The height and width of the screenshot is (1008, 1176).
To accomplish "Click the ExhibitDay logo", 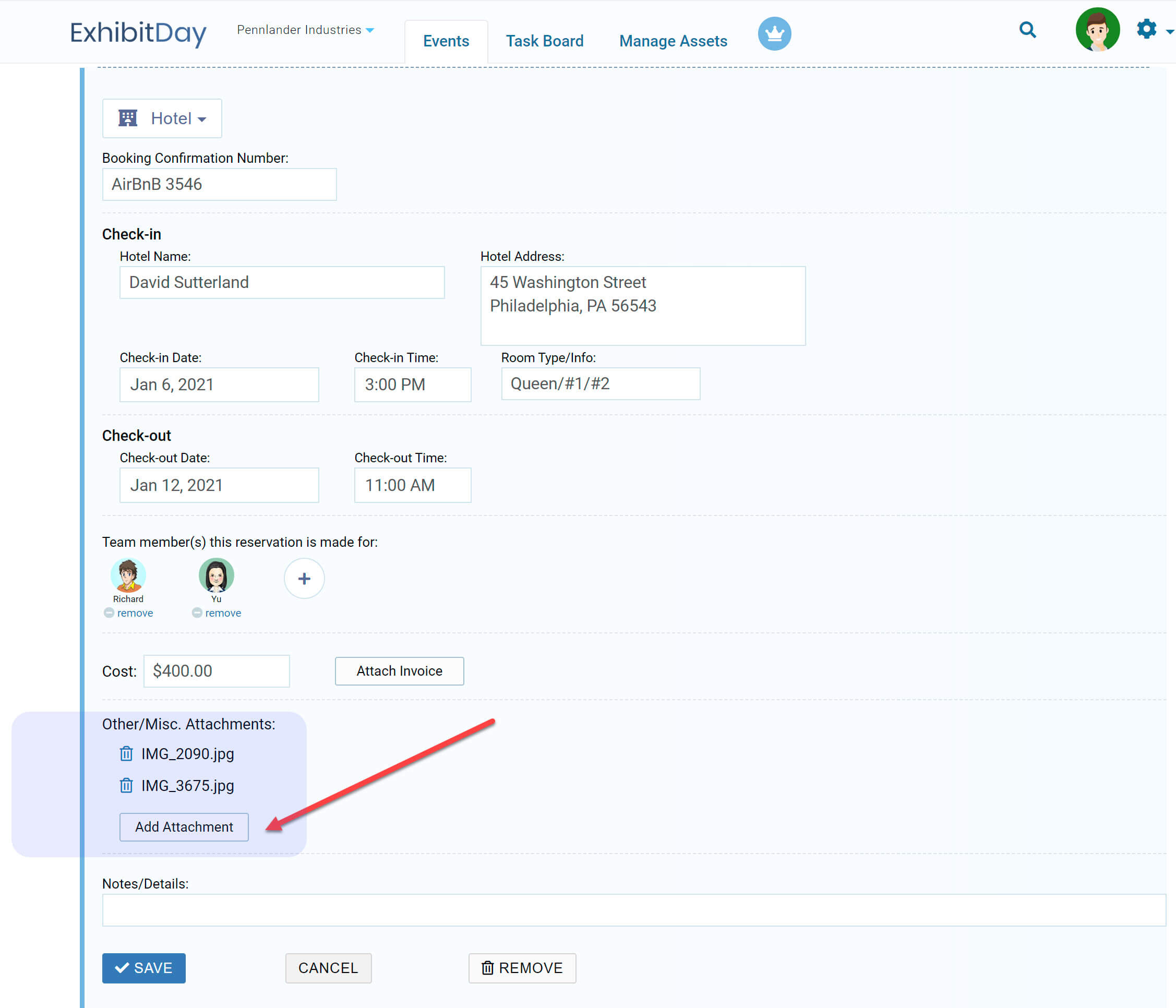I will point(138,33).
